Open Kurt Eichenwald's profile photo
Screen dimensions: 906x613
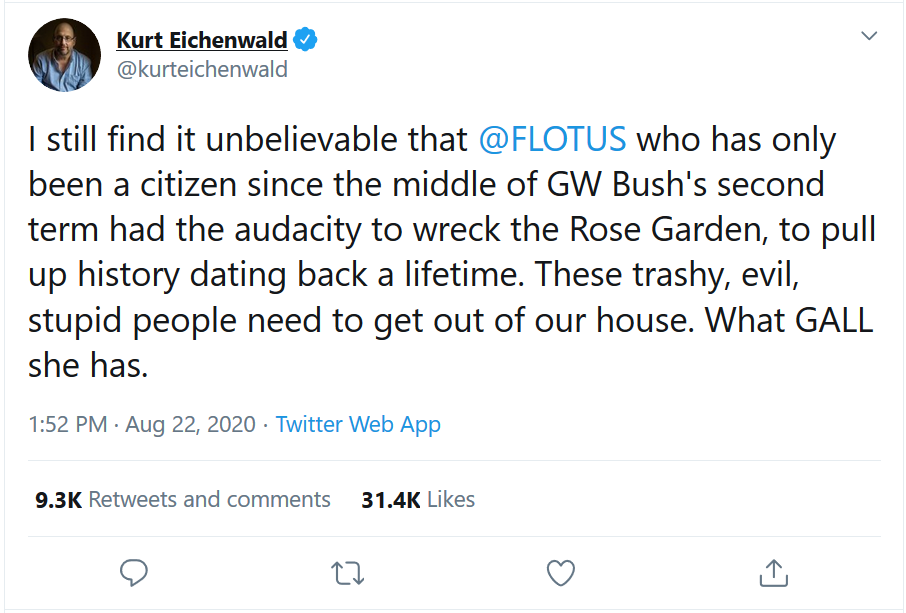(x=64, y=55)
